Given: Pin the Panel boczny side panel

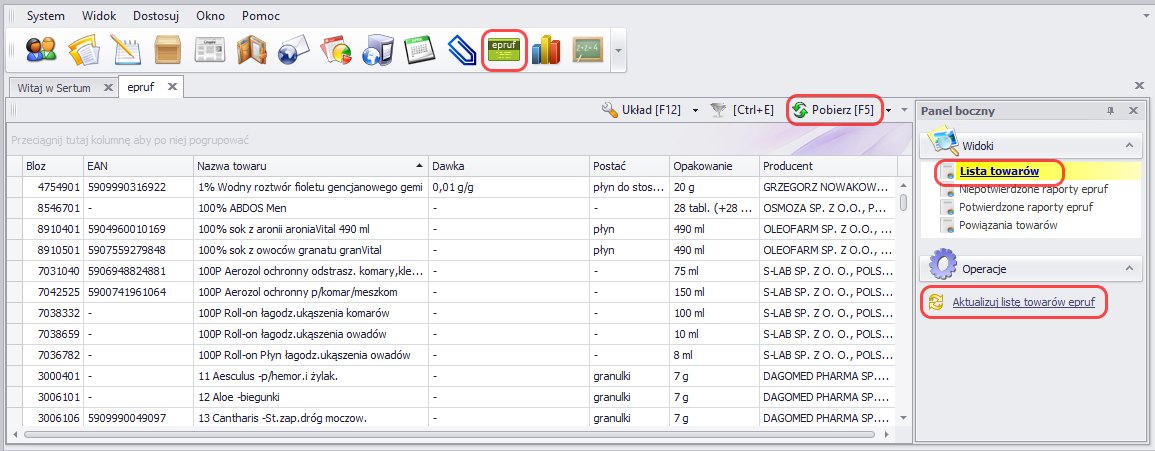Looking at the screenshot, I should point(1110,111).
